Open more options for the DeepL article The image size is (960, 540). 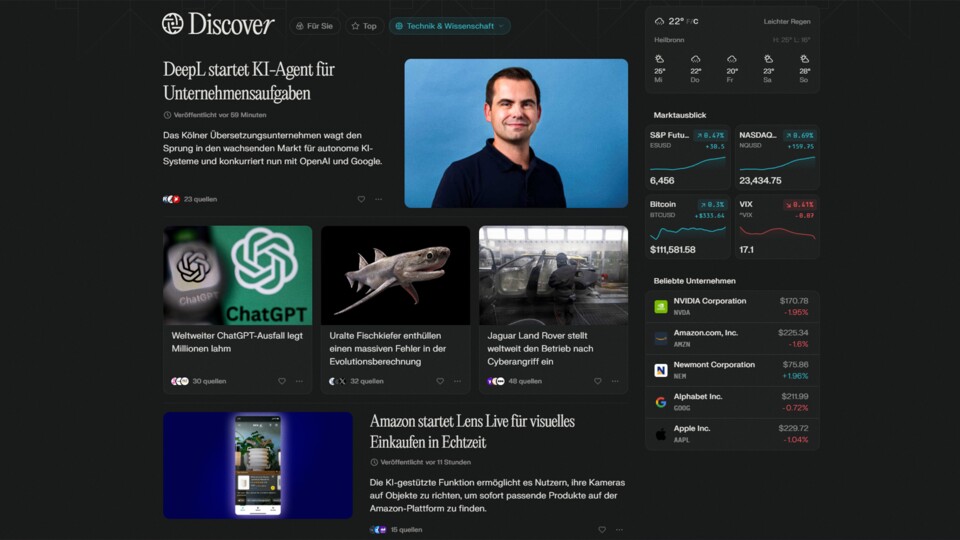tap(378, 199)
